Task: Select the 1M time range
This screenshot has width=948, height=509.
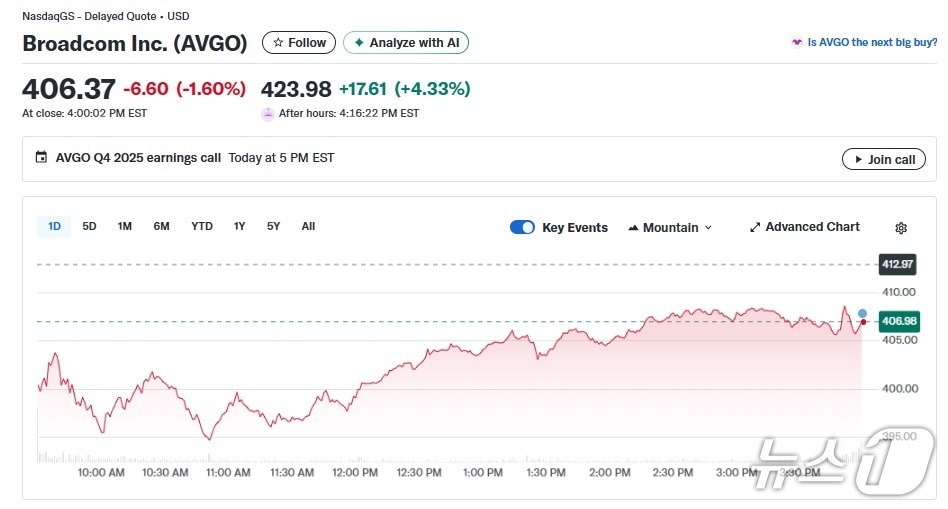Action: pos(124,226)
